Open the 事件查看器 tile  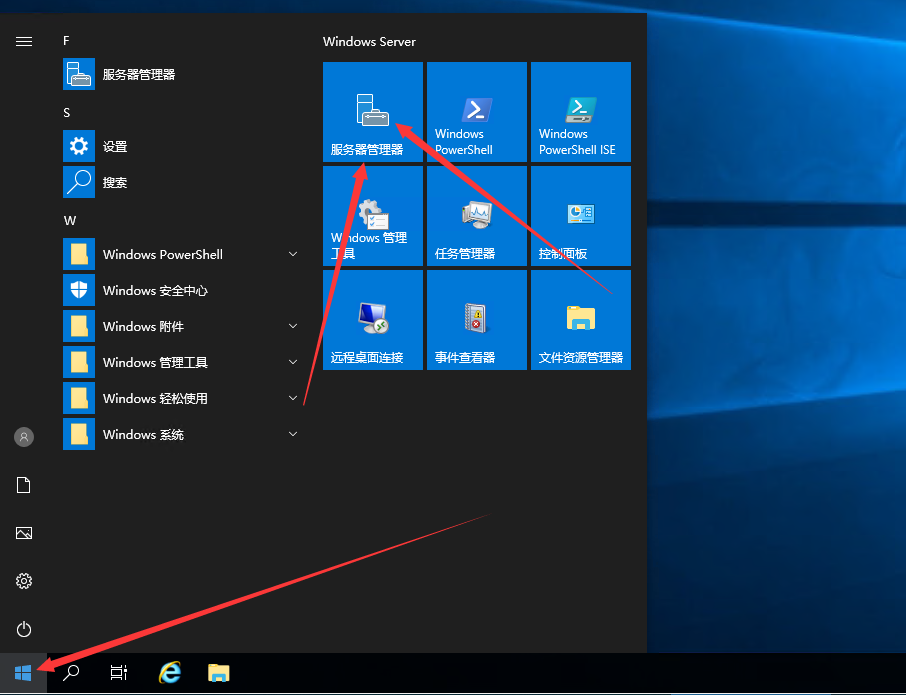coord(476,319)
